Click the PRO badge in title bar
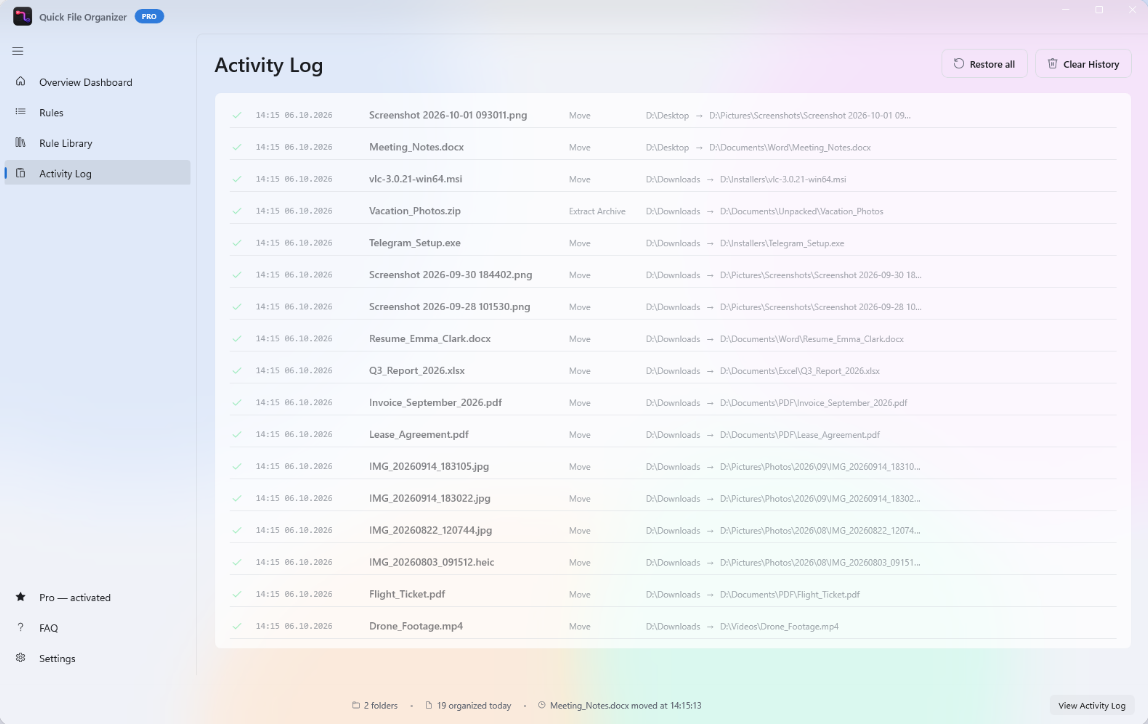This screenshot has width=1148, height=724. pyautogui.click(x=149, y=16)
